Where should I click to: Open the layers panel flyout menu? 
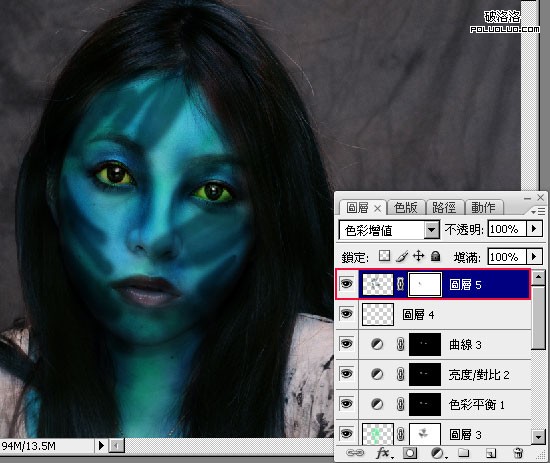point(538,212)
